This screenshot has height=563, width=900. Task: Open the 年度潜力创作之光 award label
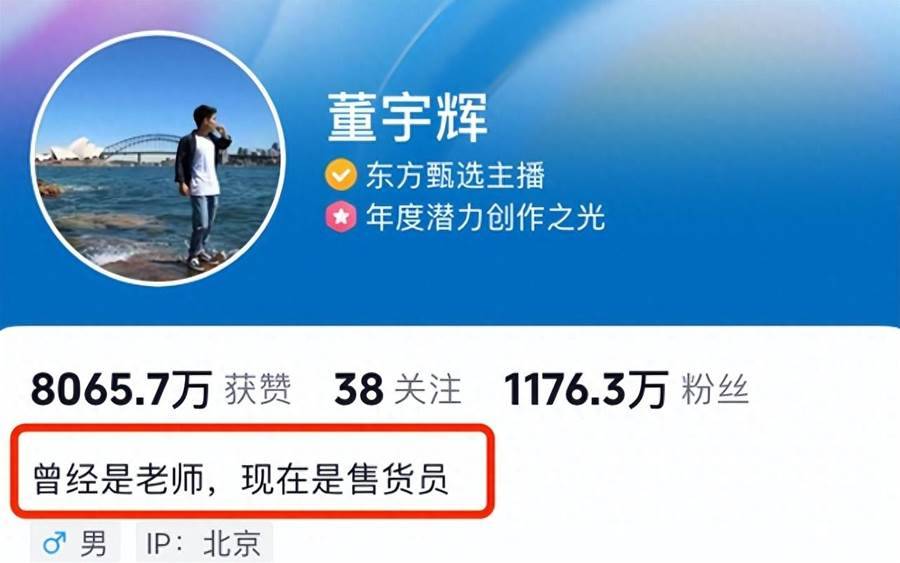pos(486,217)
